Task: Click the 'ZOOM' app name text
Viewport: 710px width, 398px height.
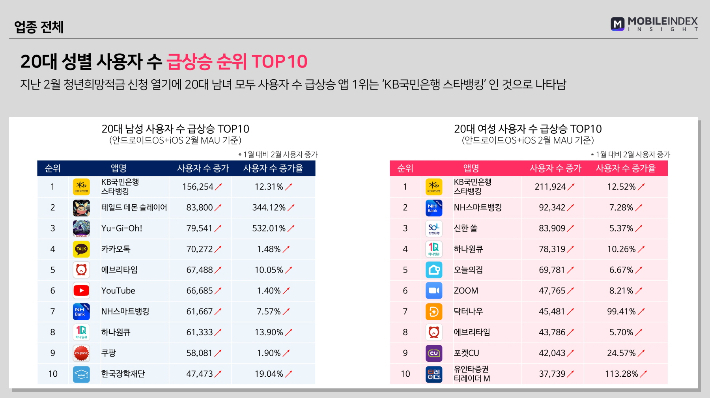Action: [x=466, y=291]
